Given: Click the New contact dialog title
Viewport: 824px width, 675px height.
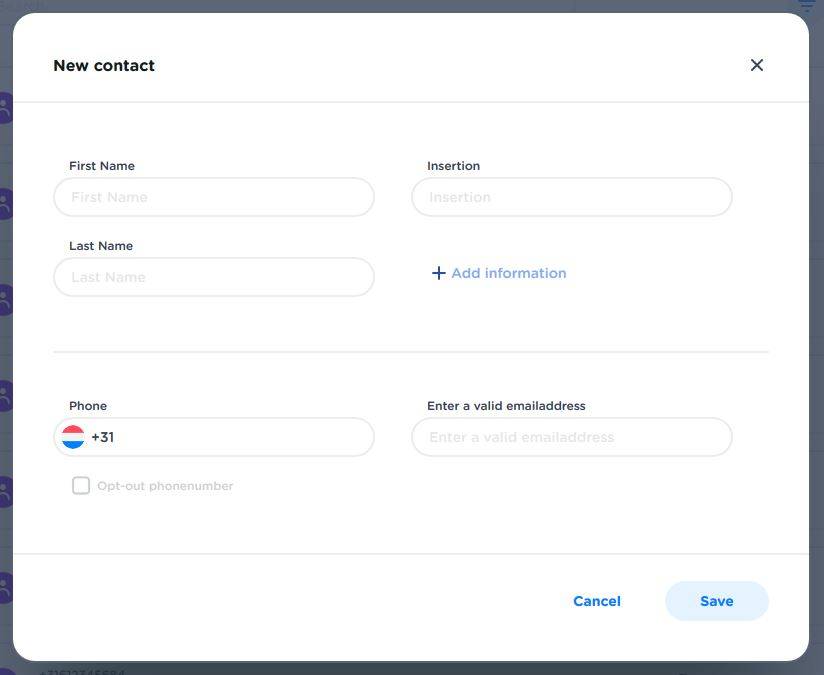Looking at the screenshot, I should pos(104,66).
